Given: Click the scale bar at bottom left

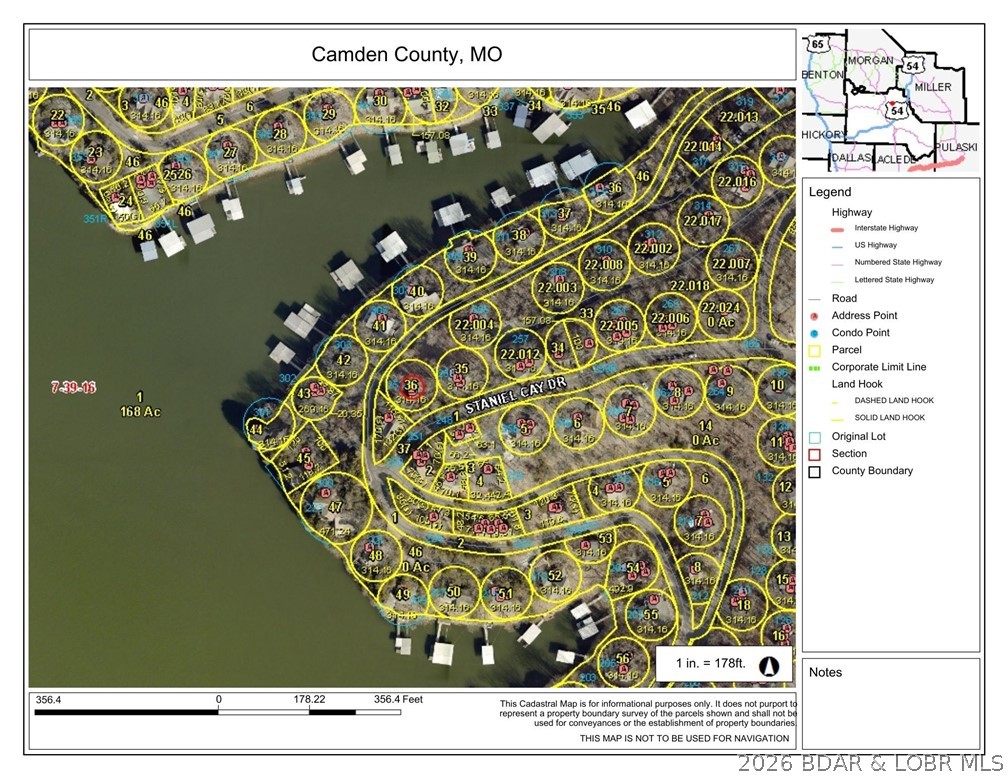Looking at the screenshot, I should [x=218, y=713].
